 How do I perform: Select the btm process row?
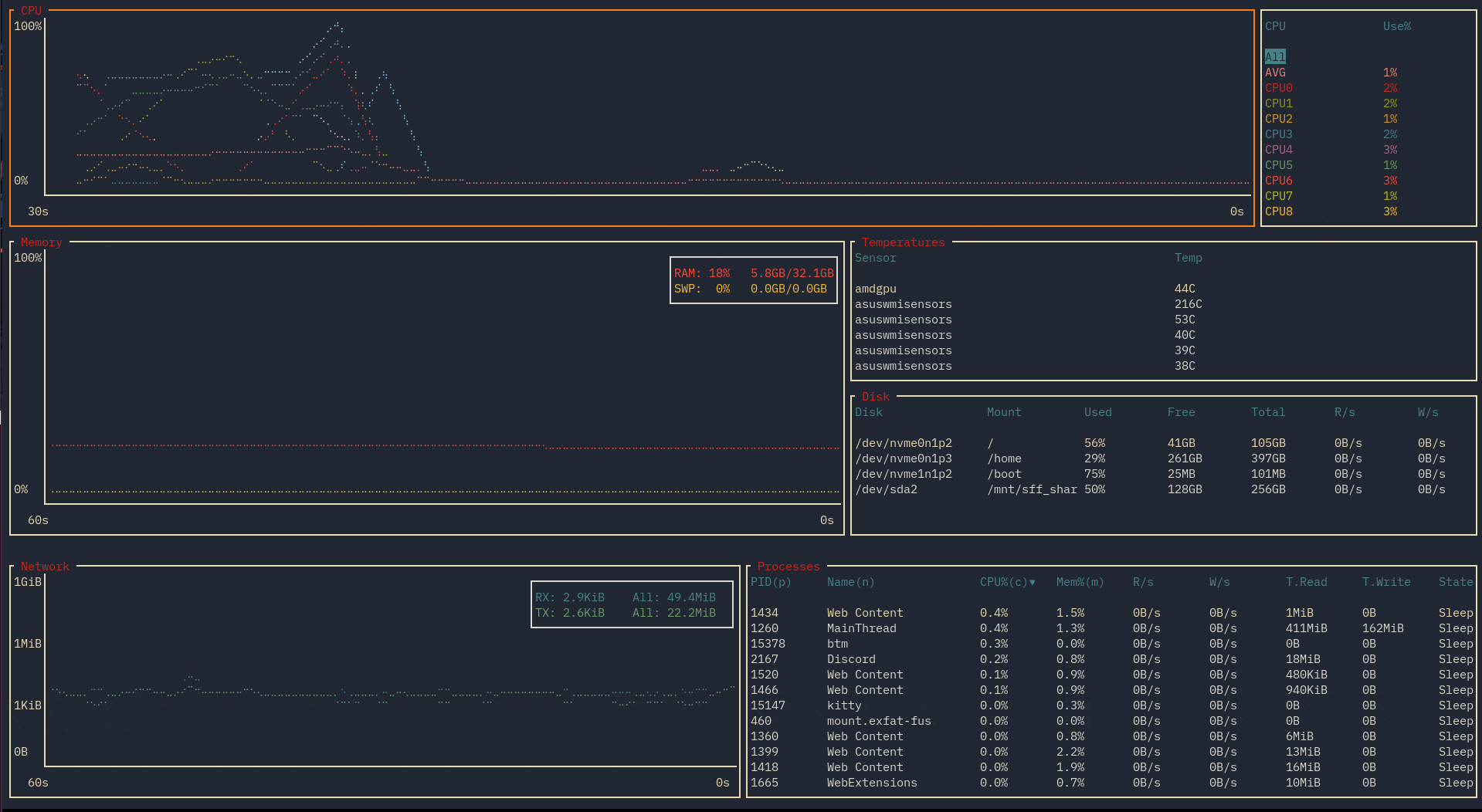[x=1112, y=644]
